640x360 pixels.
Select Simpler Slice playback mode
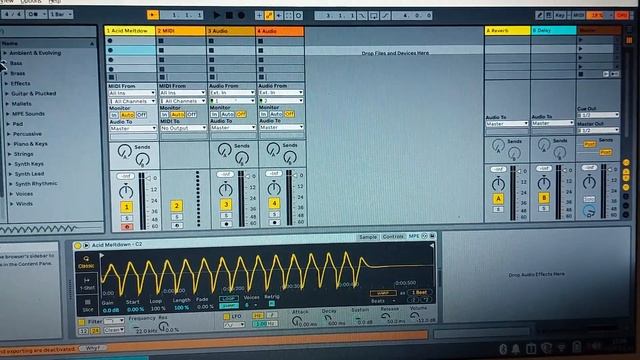pos(88,305)
